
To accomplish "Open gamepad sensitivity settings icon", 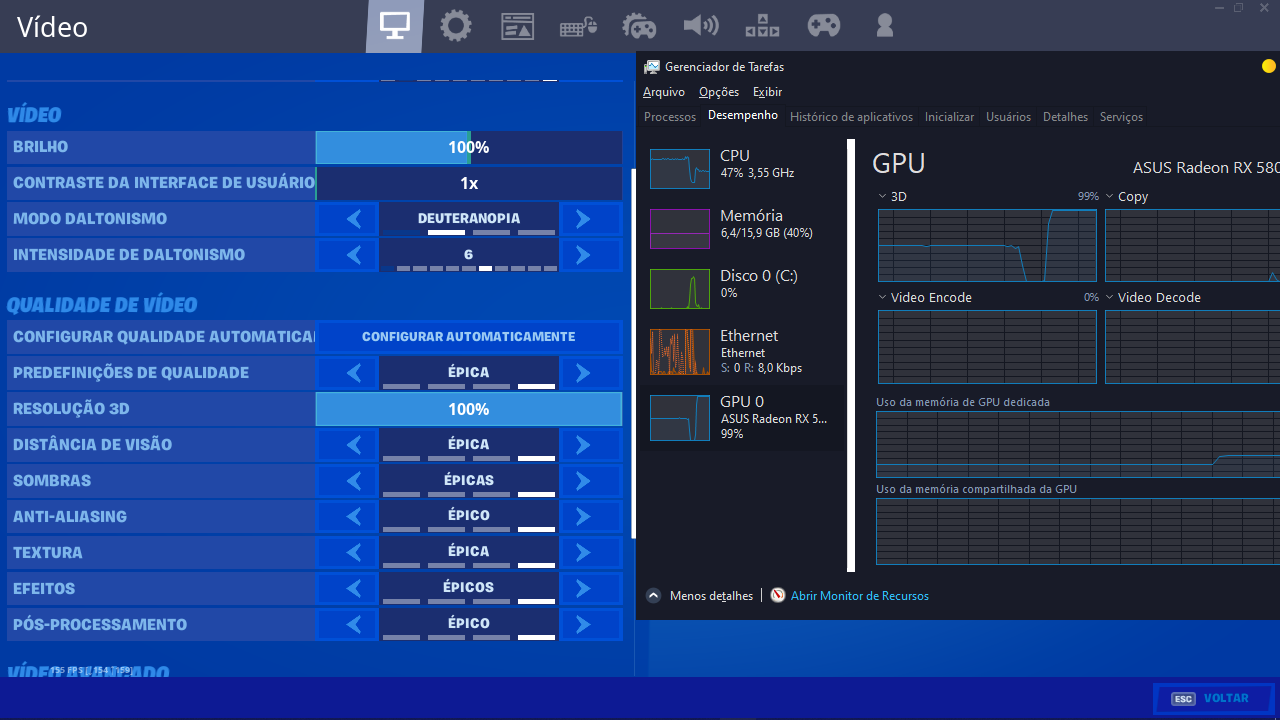I will click(x=824, y=26).
